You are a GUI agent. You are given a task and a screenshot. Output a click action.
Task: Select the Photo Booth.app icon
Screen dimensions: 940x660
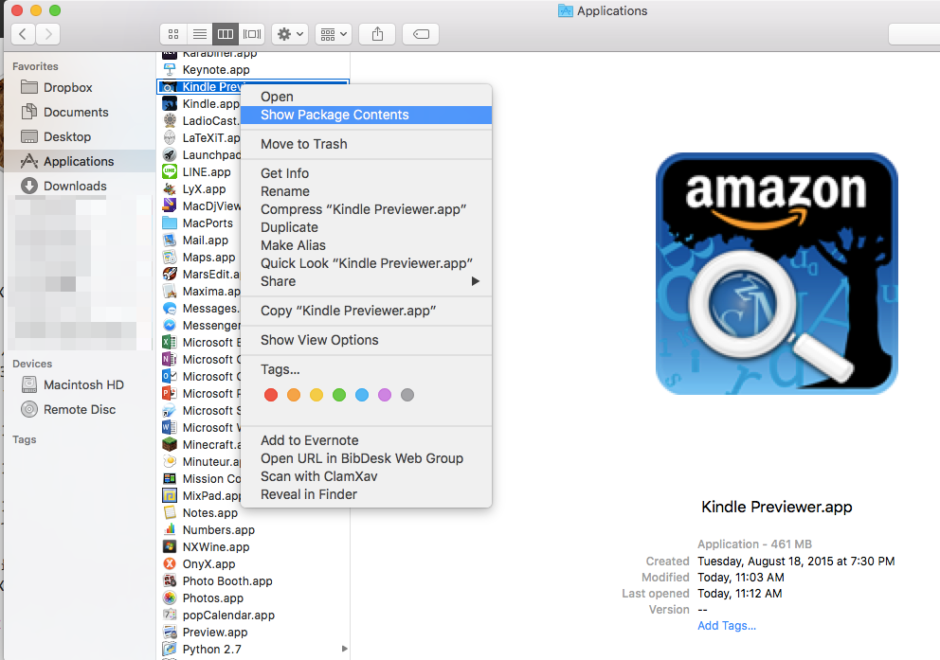coord(170,581)
